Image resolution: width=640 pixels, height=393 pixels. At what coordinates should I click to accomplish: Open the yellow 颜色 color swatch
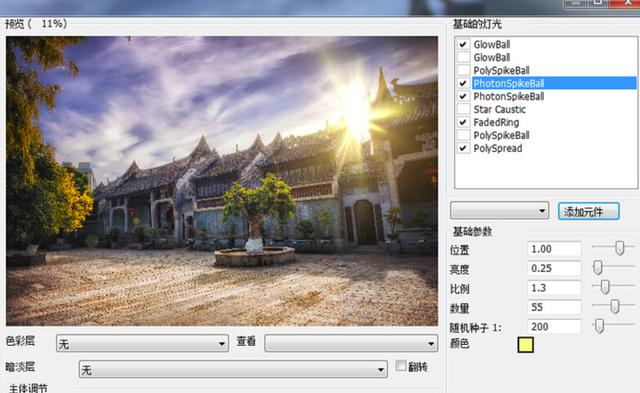pyautogui.click(x=525, y=345)
